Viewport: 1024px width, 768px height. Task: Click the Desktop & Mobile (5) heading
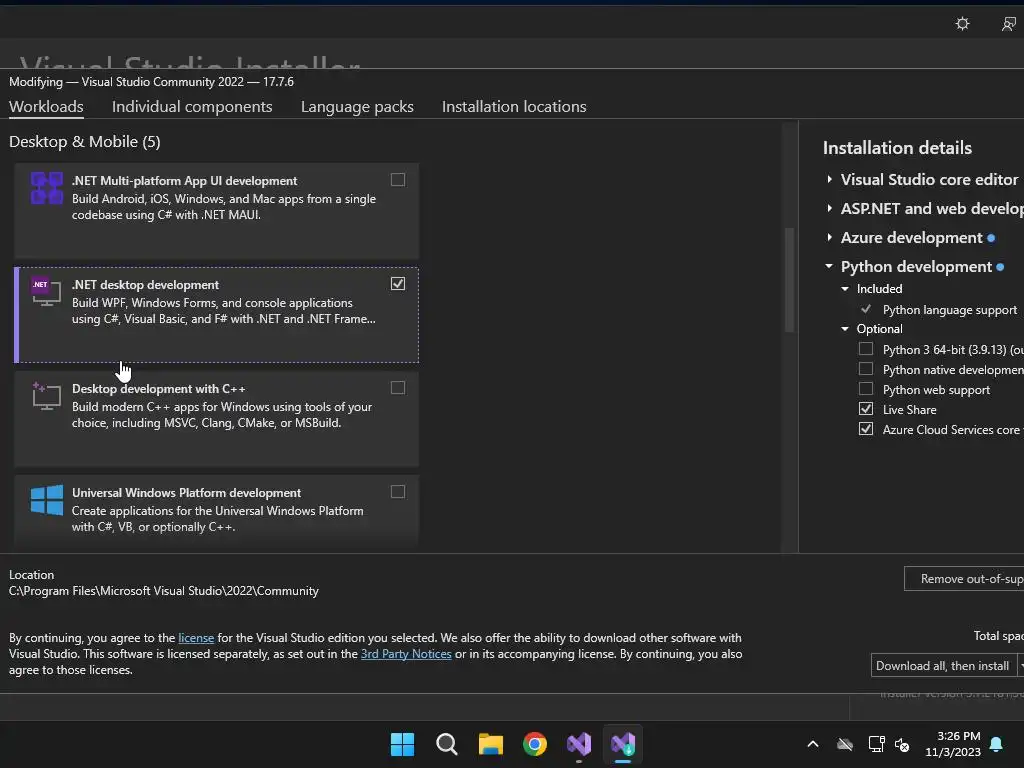pos(85,142)
